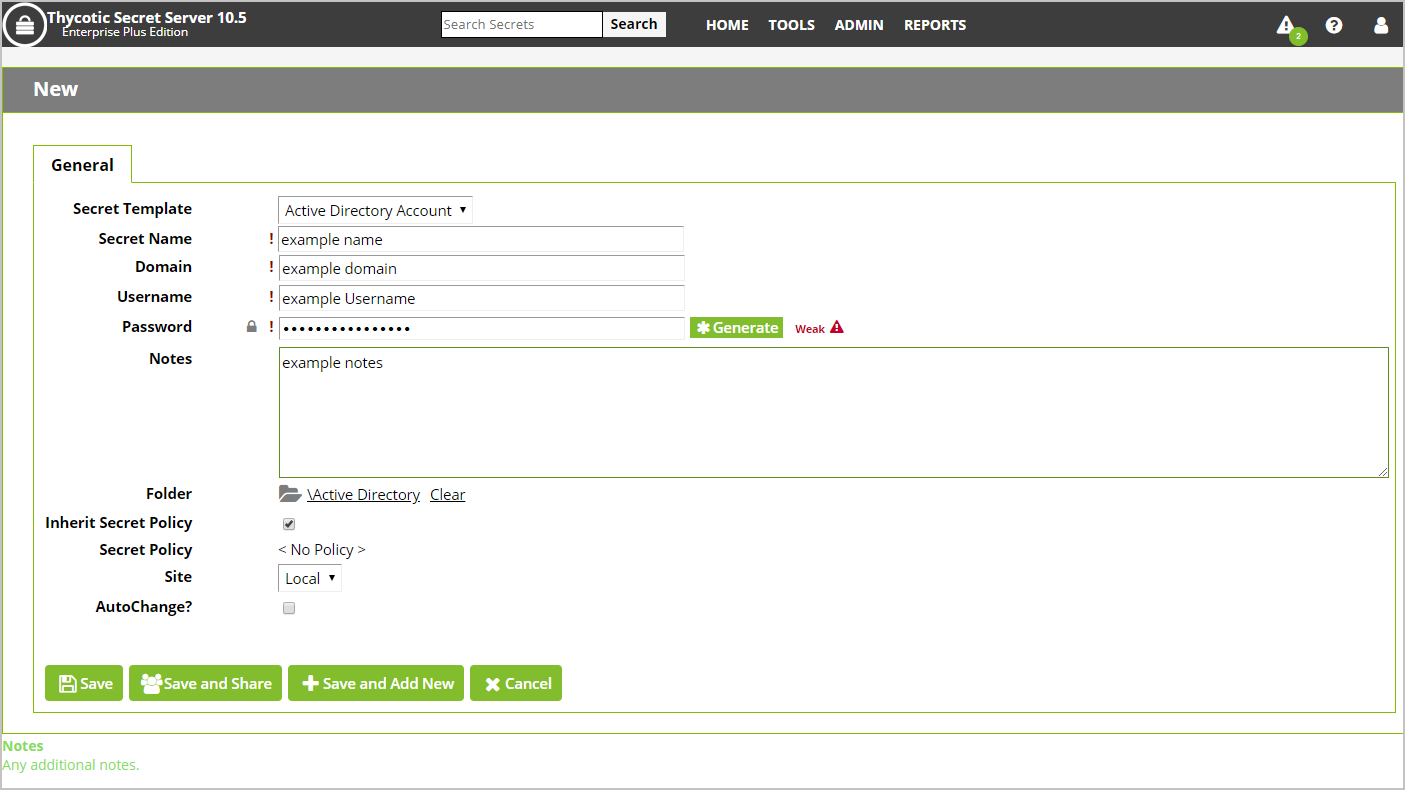Viewport: 1405px width, 790px height.
Task: Open the Site dropdown showing Local
Action: click(310, 578)
